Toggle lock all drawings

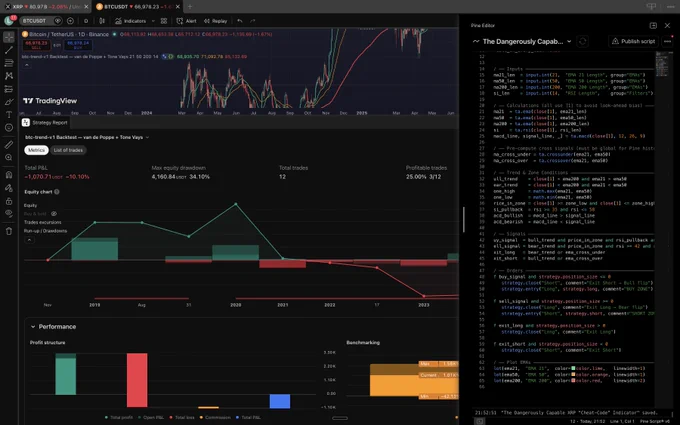click(x=9, y=201)
